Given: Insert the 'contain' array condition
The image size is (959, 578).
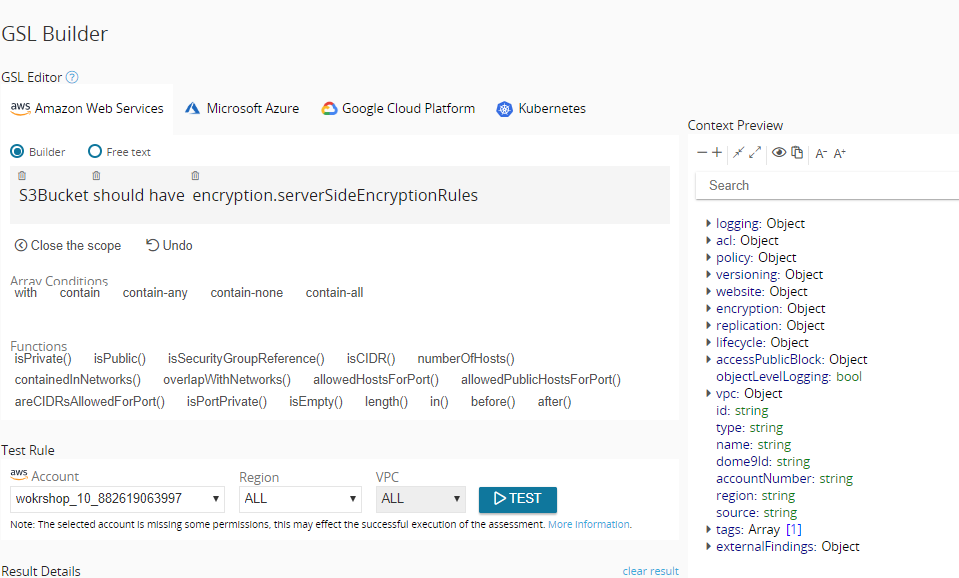Looking at the screenshot, I should (x=80, y=293).
